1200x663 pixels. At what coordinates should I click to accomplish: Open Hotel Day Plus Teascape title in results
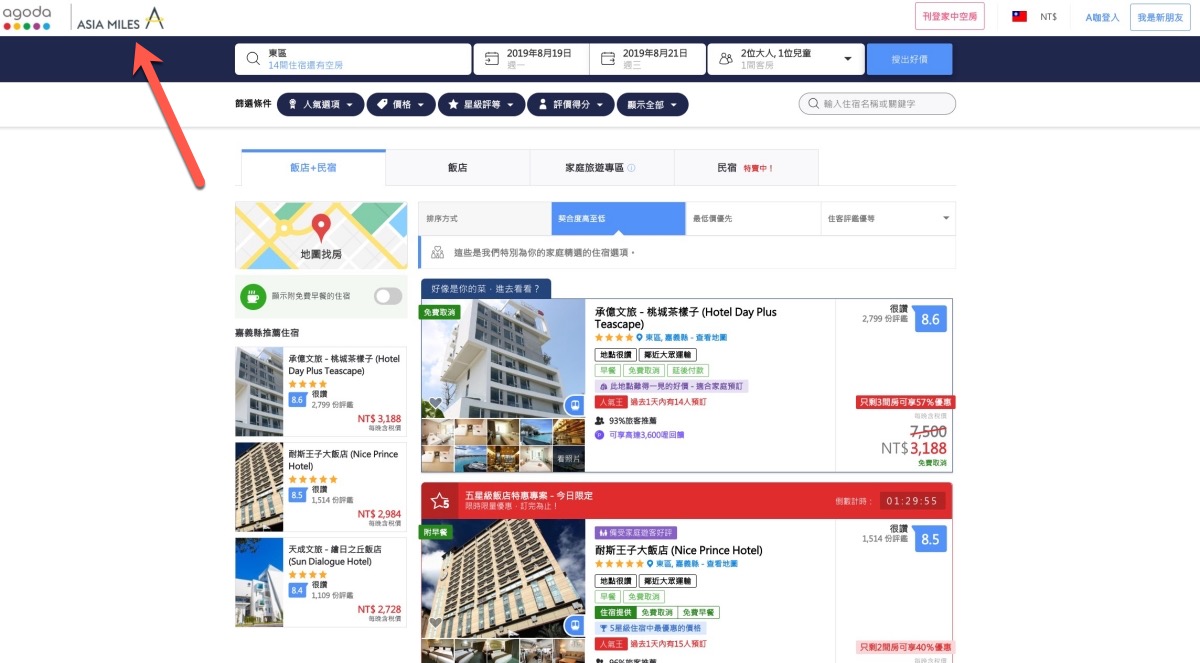pos(685,318)
